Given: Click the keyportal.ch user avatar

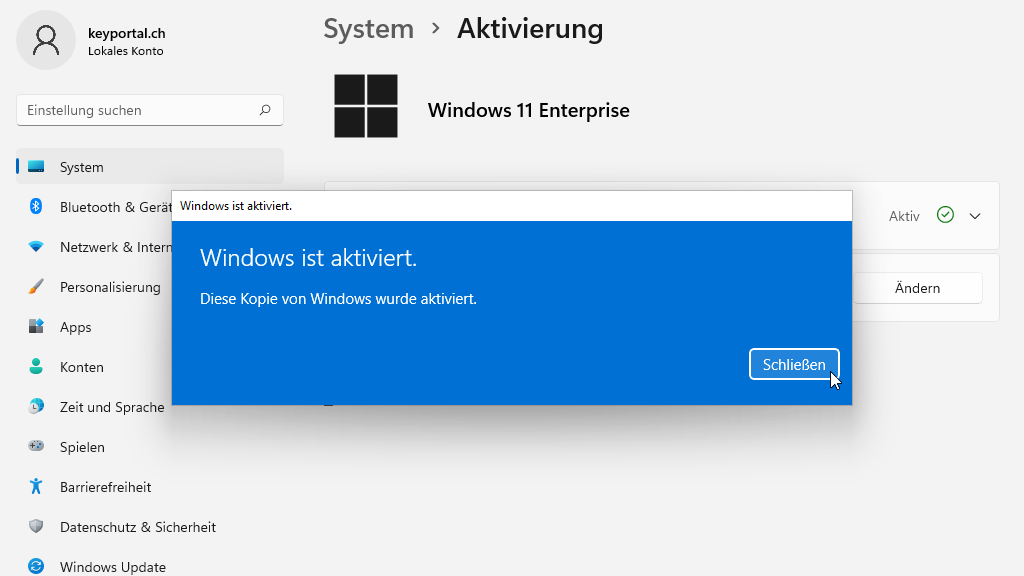Looking at the screenshot, I should tap(46, 40).
